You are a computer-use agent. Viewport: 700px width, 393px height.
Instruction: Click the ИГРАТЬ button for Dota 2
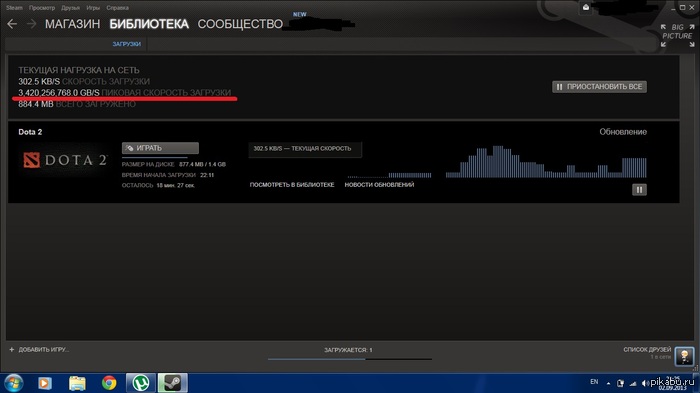(x=160, y=148)
